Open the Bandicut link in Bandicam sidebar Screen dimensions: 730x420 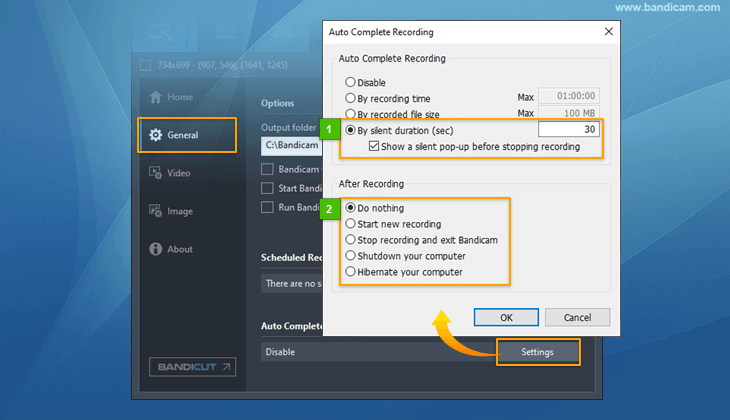pyautogui.click(x=192, y=367)
